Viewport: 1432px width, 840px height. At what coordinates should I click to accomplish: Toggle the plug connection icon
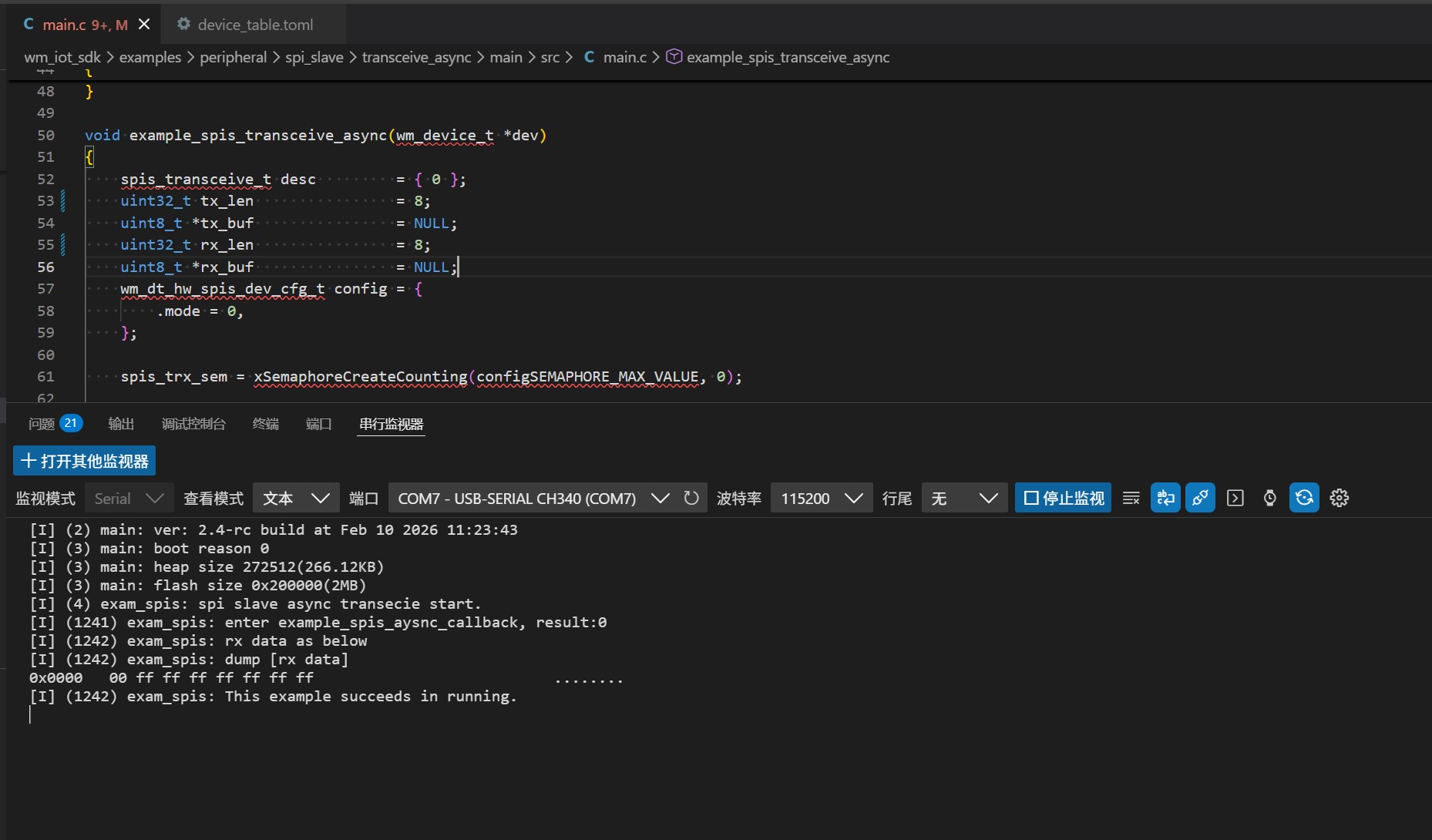point(1200,499)
